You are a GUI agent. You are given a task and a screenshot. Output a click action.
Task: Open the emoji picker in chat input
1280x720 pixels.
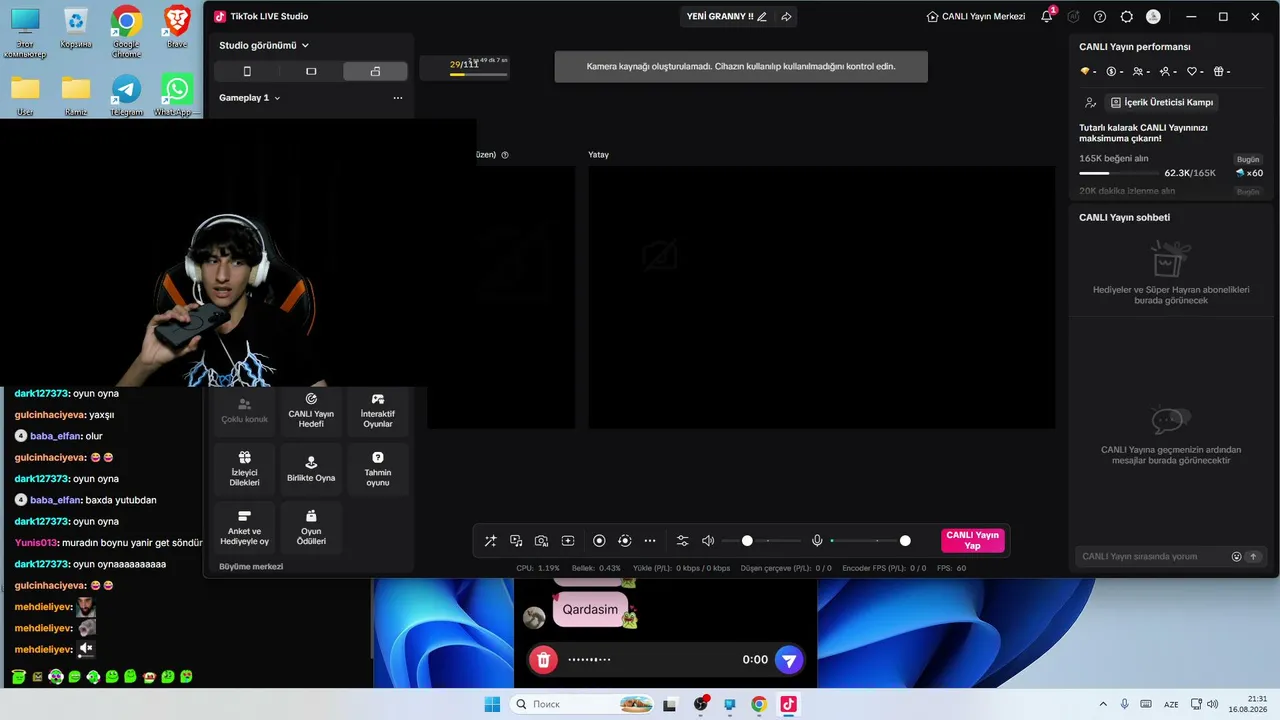pyautogui.click(x=1237, y=556)
